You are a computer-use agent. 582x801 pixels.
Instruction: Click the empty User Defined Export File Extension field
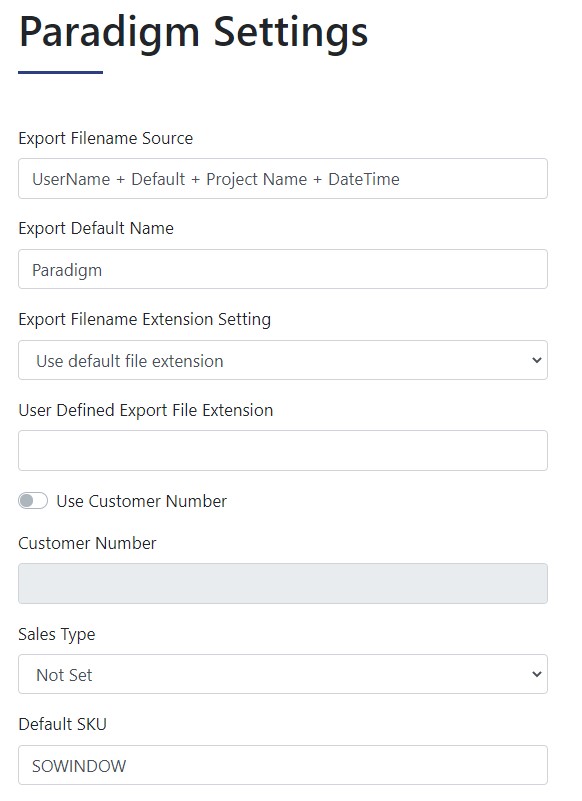pos(283,451)
